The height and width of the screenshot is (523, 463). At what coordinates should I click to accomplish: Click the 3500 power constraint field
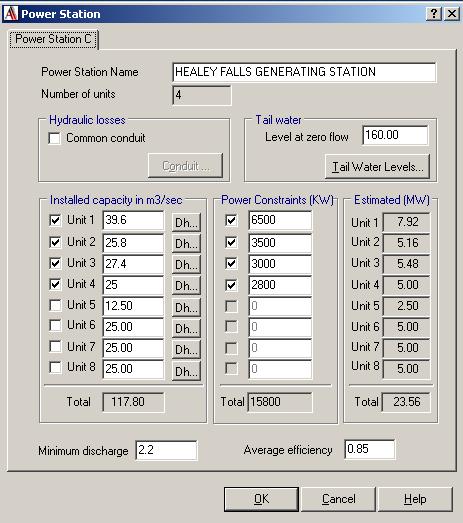(280, 242)
